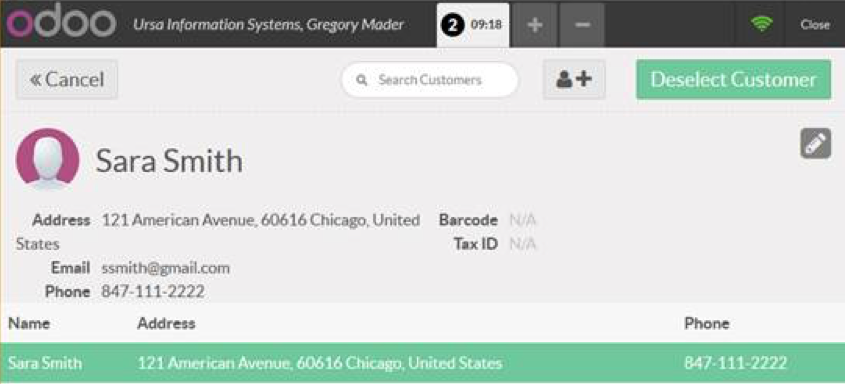Click the pencil edit customer icon
This screenshot has width=845, height=384.
[815, 144]
